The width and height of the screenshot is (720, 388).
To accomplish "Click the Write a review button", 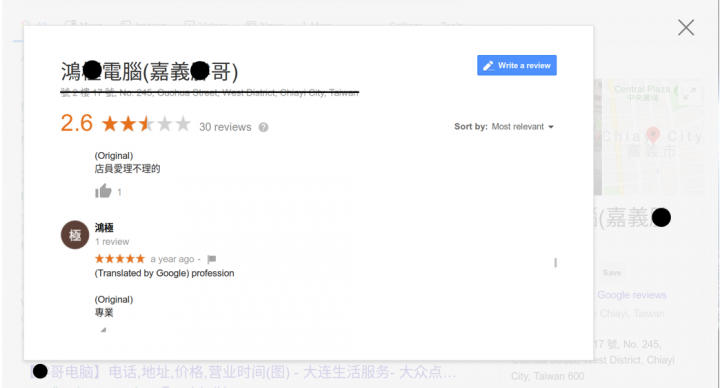I will [517, 65].
